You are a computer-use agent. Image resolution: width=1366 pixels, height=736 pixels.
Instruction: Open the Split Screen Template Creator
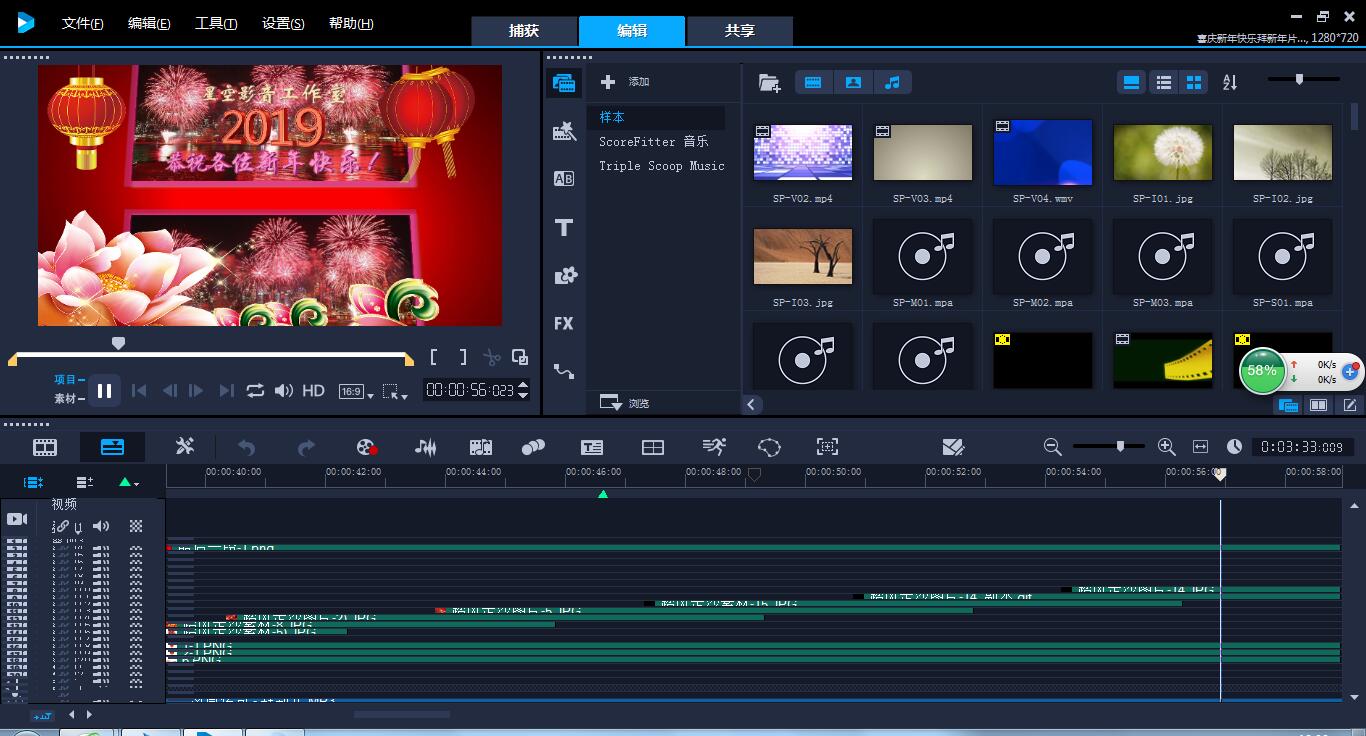click(x=953, y=447)
